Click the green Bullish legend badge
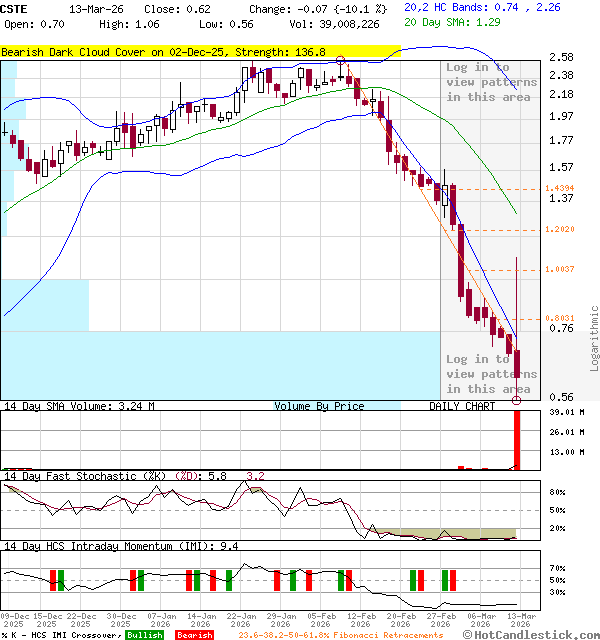The width and height of the screenshot is (600, 640). pos(144,634)
